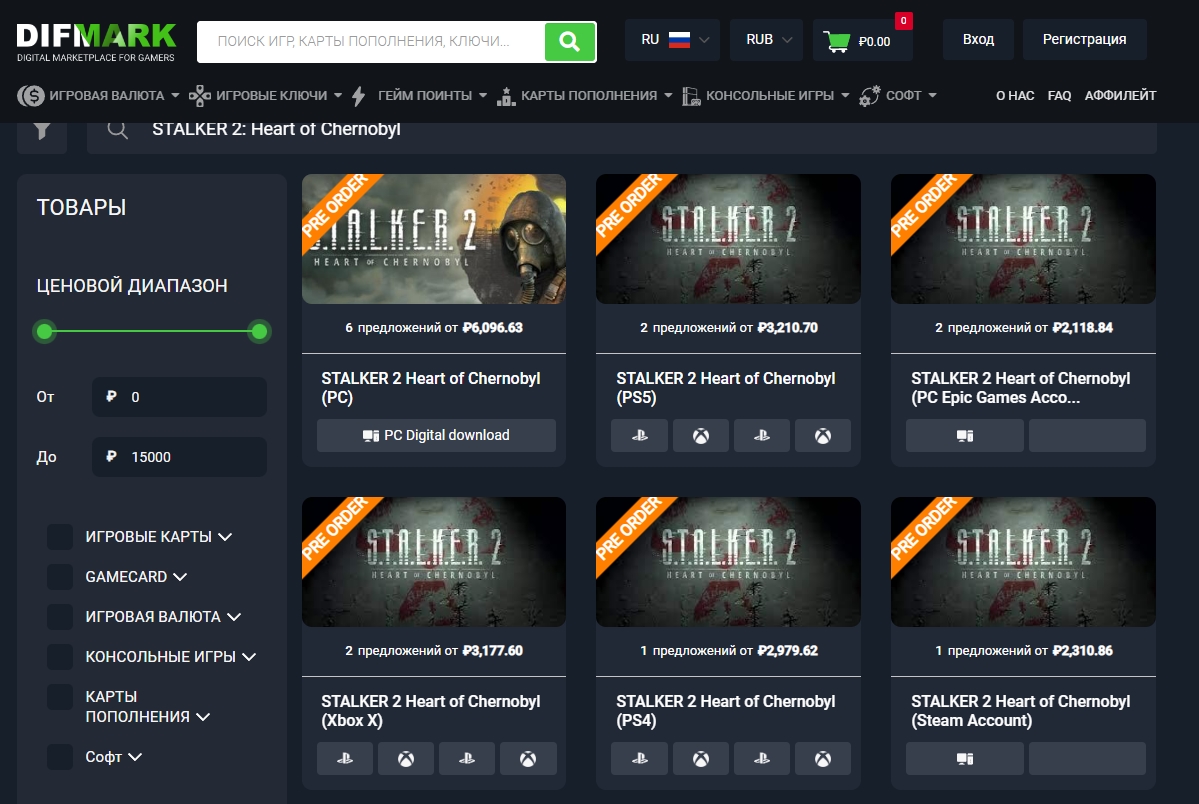Check the GAMECARD checkbox
The image size is (1199, 804).
tap(60, 577)
